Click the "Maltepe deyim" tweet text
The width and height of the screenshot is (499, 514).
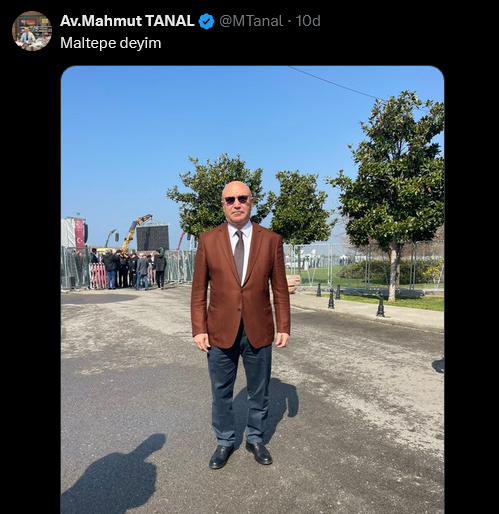111,43
